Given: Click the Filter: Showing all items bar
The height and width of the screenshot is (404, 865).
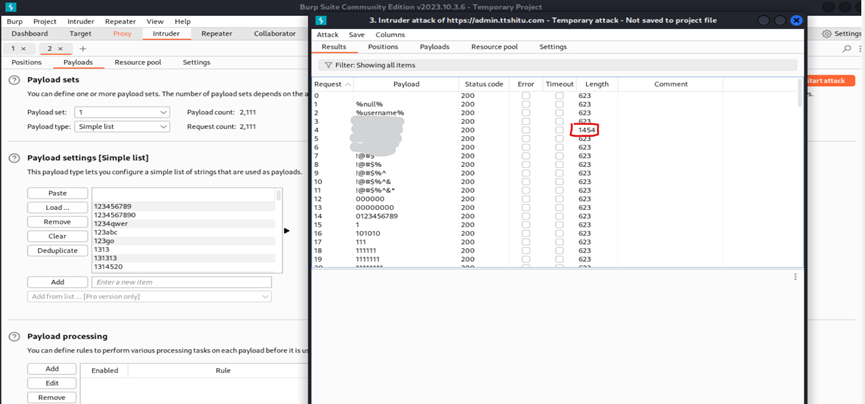Looking at the screenshot, I should coord(557,65).
